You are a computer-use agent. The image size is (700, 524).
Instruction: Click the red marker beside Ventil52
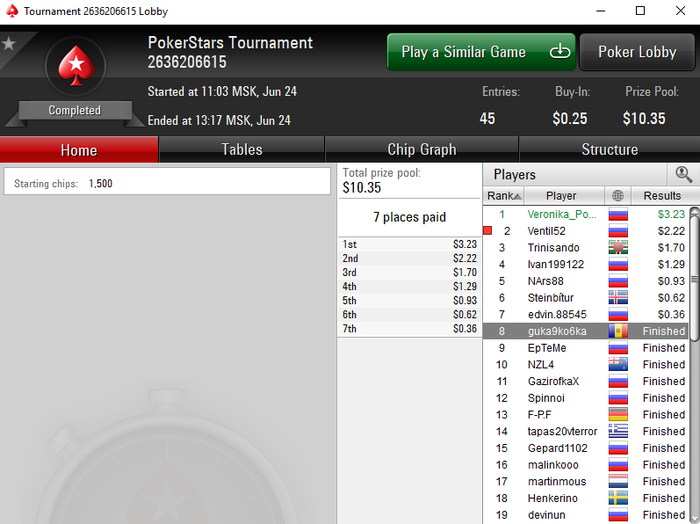pyautogui.click(x=488, y=231)
